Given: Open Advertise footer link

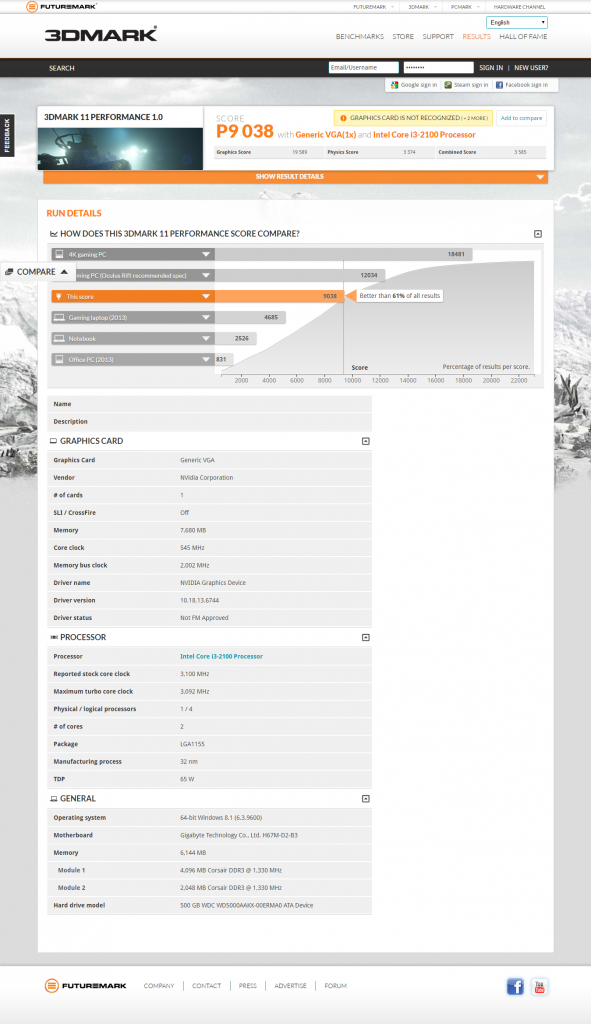Looking at the screenshot, I should click(290, 986).
